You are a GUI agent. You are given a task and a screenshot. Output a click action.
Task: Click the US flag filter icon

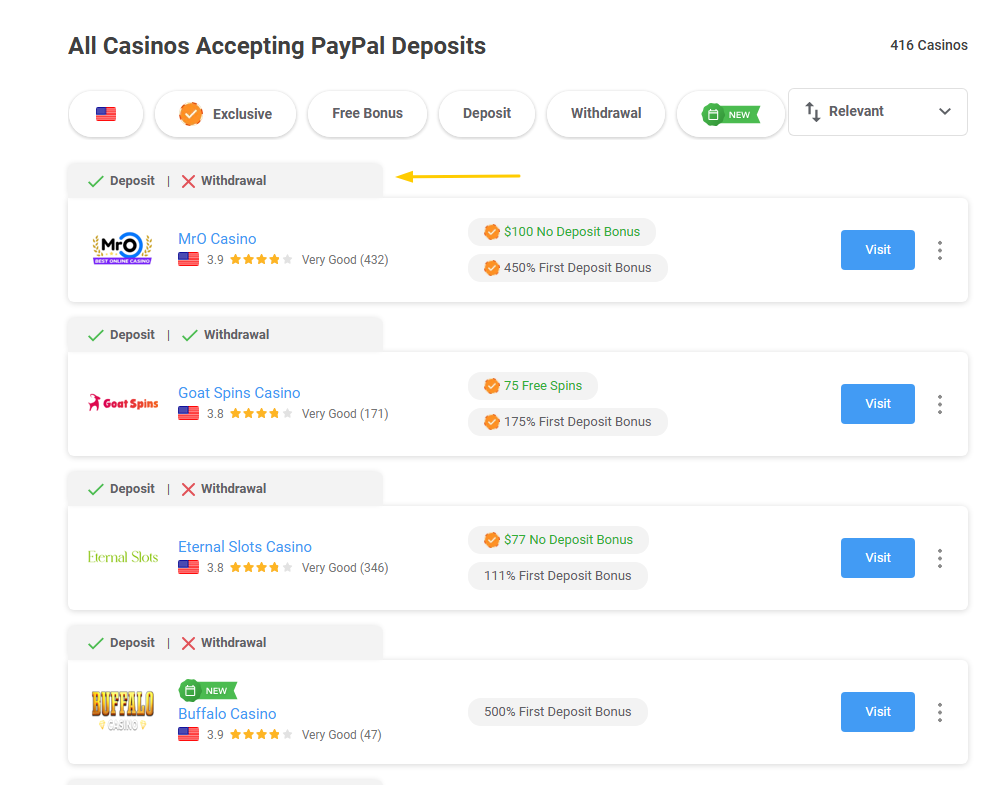[x=106, y=111]
